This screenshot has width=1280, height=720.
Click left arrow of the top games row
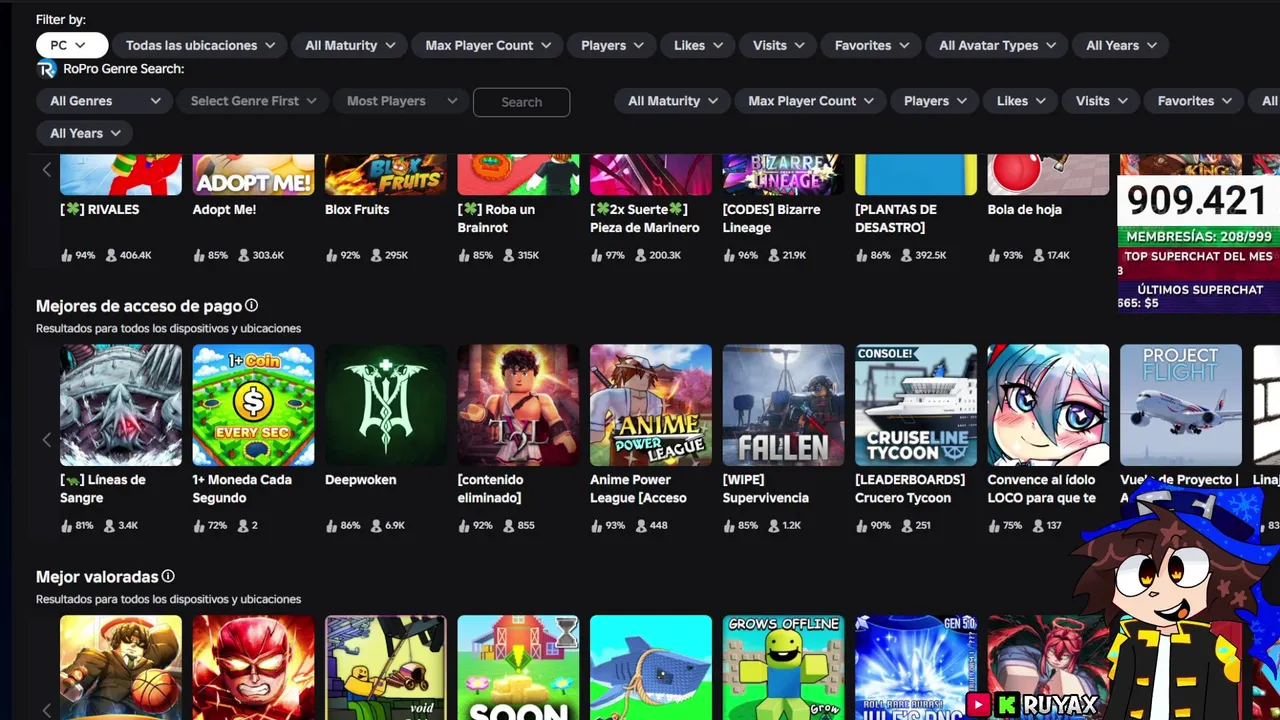click(x=46, y=170)
